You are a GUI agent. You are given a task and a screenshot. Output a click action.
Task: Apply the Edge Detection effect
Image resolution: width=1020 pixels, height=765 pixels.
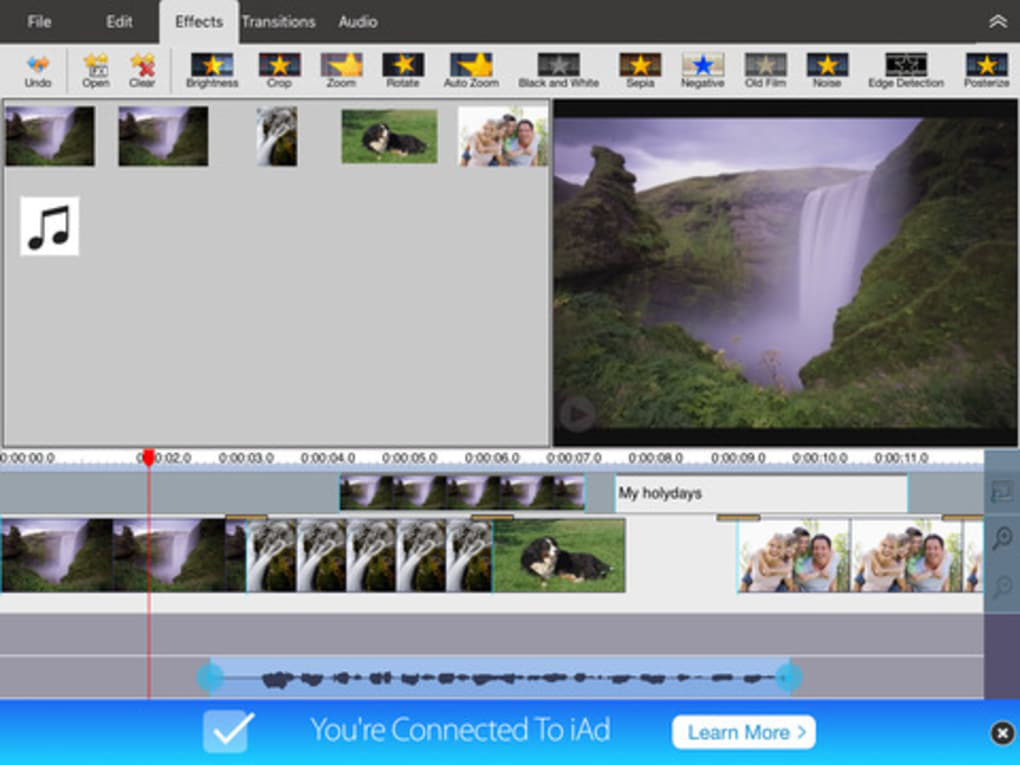[906, 70]
